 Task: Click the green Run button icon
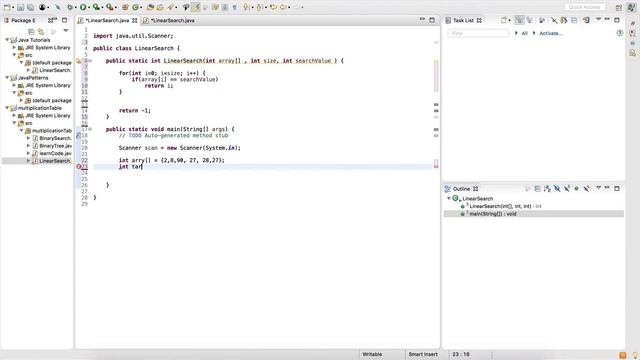pyautogui.click(x=83, y=7)
